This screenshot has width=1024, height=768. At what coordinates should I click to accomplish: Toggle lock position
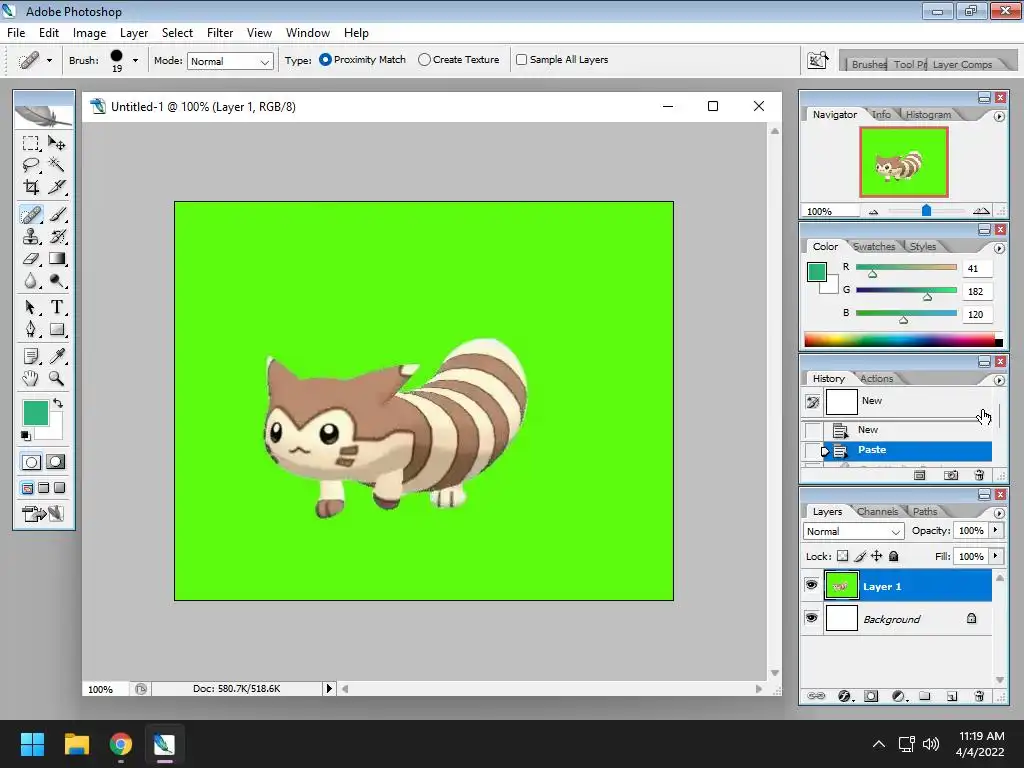tap(876, 556)
